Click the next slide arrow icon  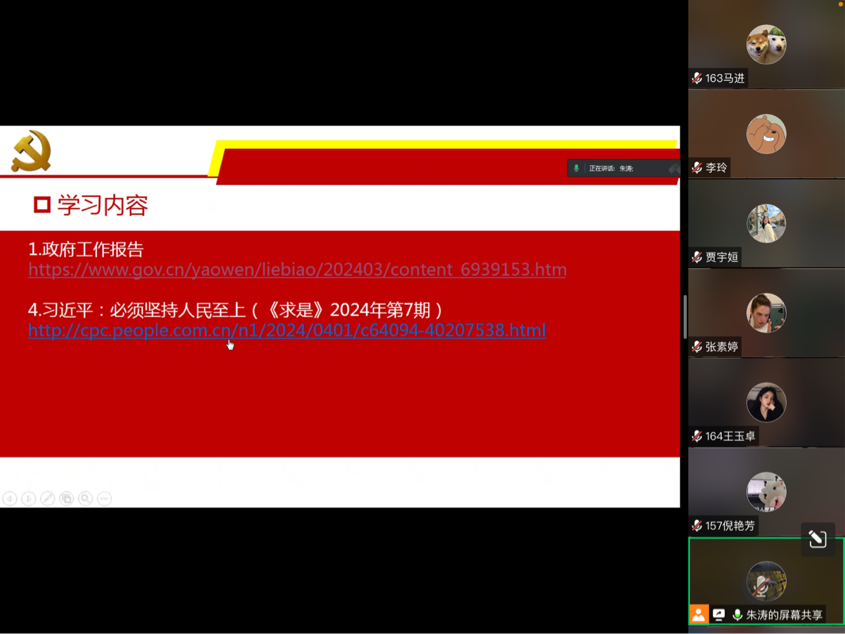coord(28,498)
